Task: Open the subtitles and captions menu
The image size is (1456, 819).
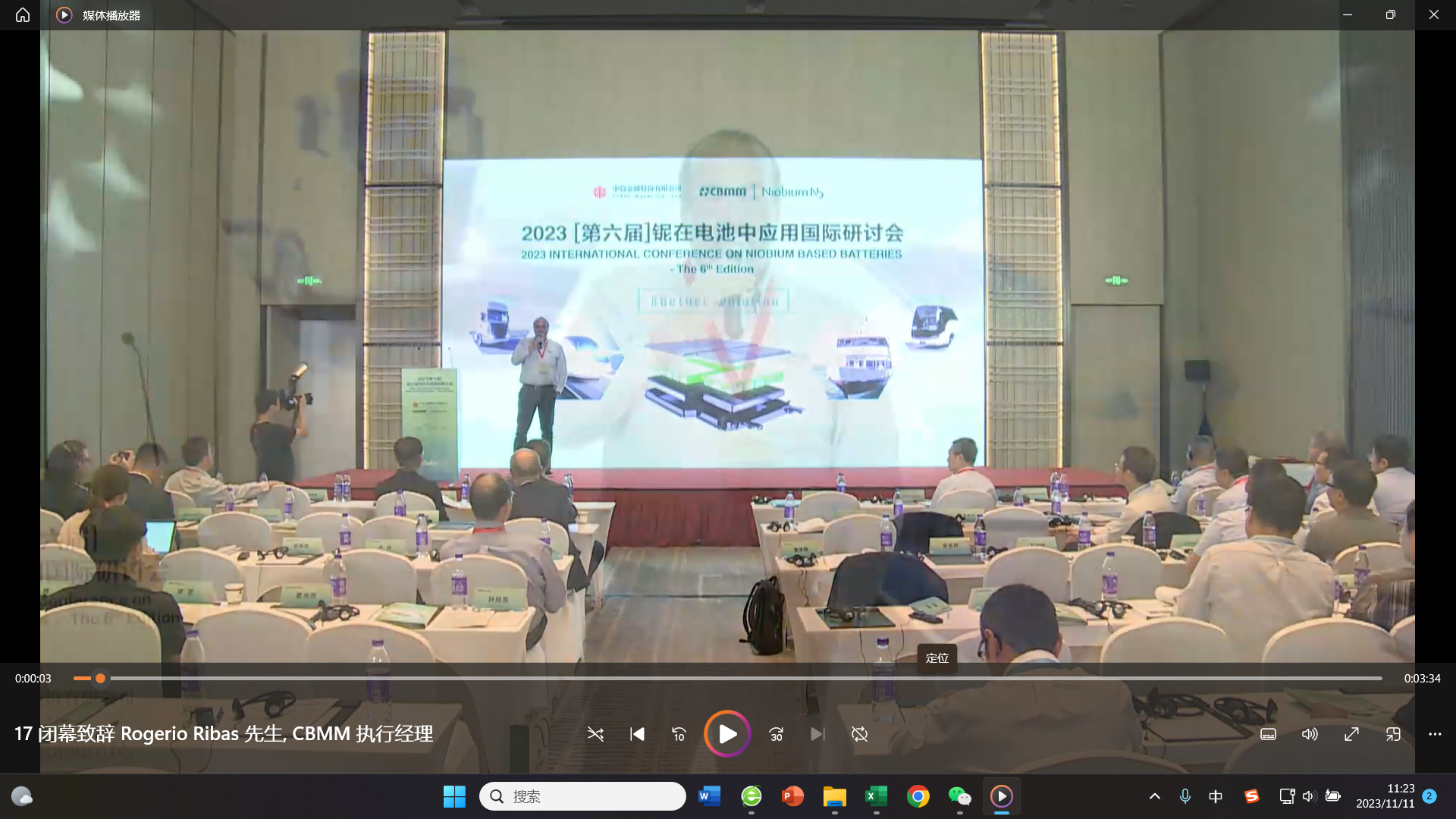Action: (x=1268, y=734)
